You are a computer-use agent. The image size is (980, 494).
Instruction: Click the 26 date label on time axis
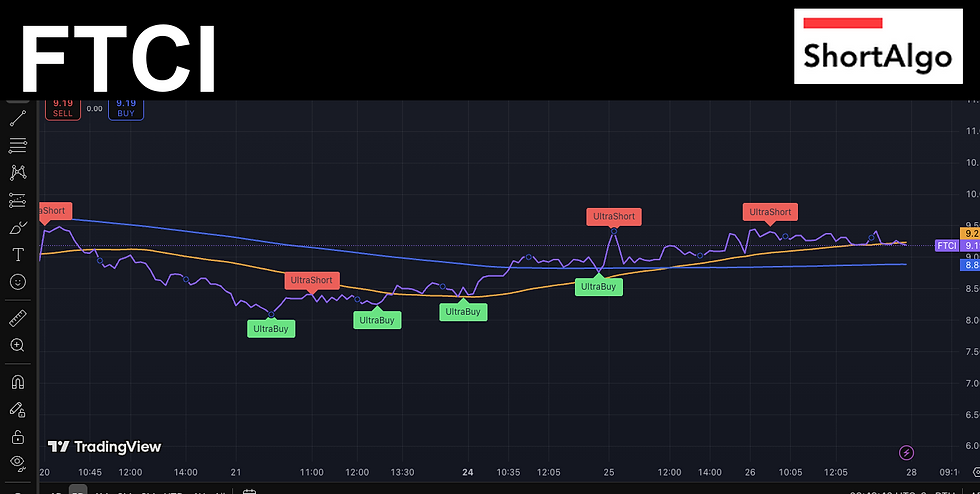tap(750, 472)
